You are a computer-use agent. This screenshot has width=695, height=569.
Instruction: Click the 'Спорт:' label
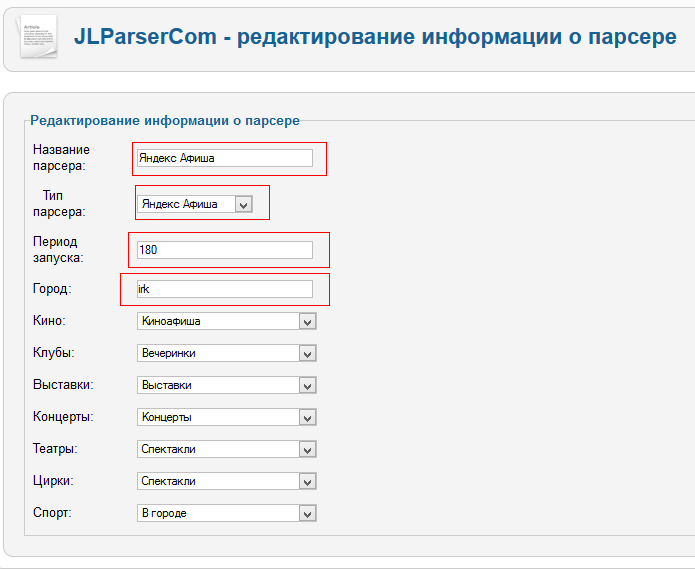coord(52,513)
